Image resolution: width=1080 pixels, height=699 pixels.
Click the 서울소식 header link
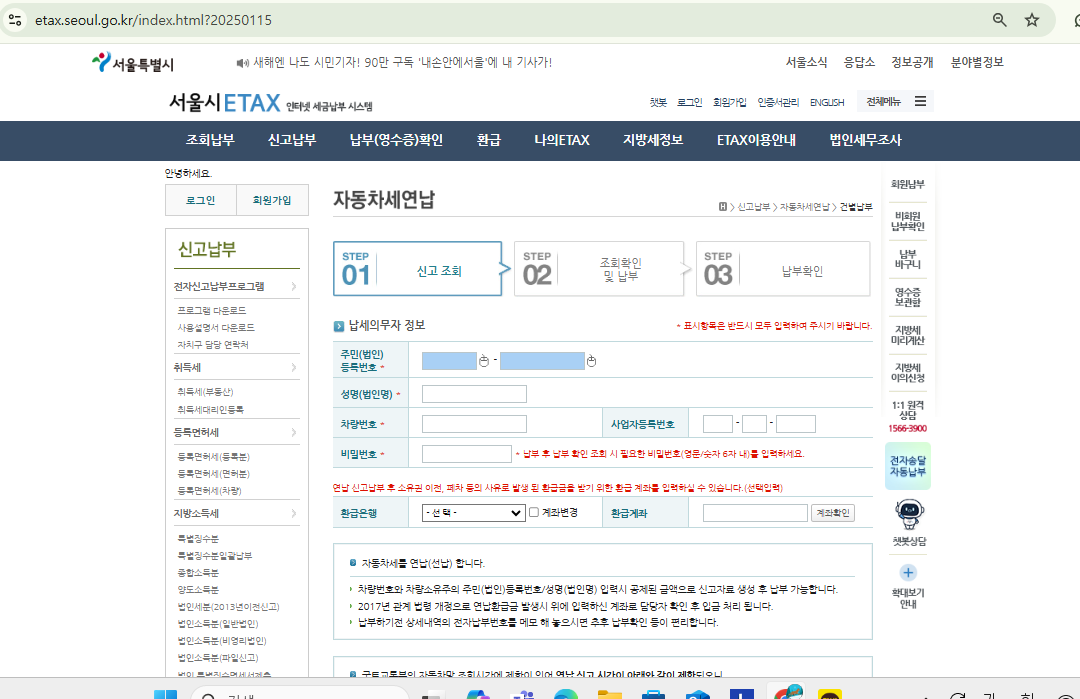point(807,62)
